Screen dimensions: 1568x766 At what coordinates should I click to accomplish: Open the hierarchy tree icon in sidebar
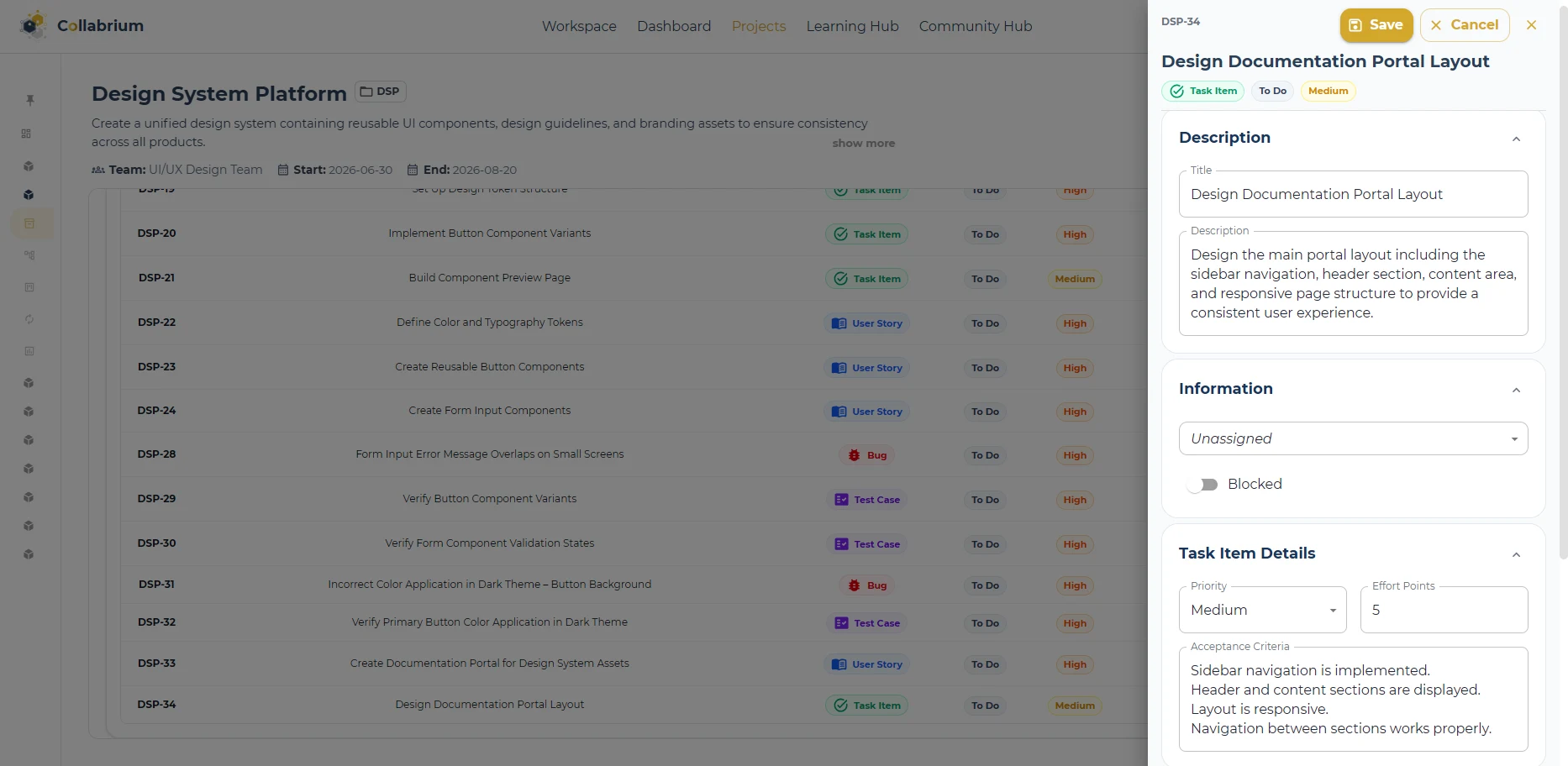(x=29, y=255)
